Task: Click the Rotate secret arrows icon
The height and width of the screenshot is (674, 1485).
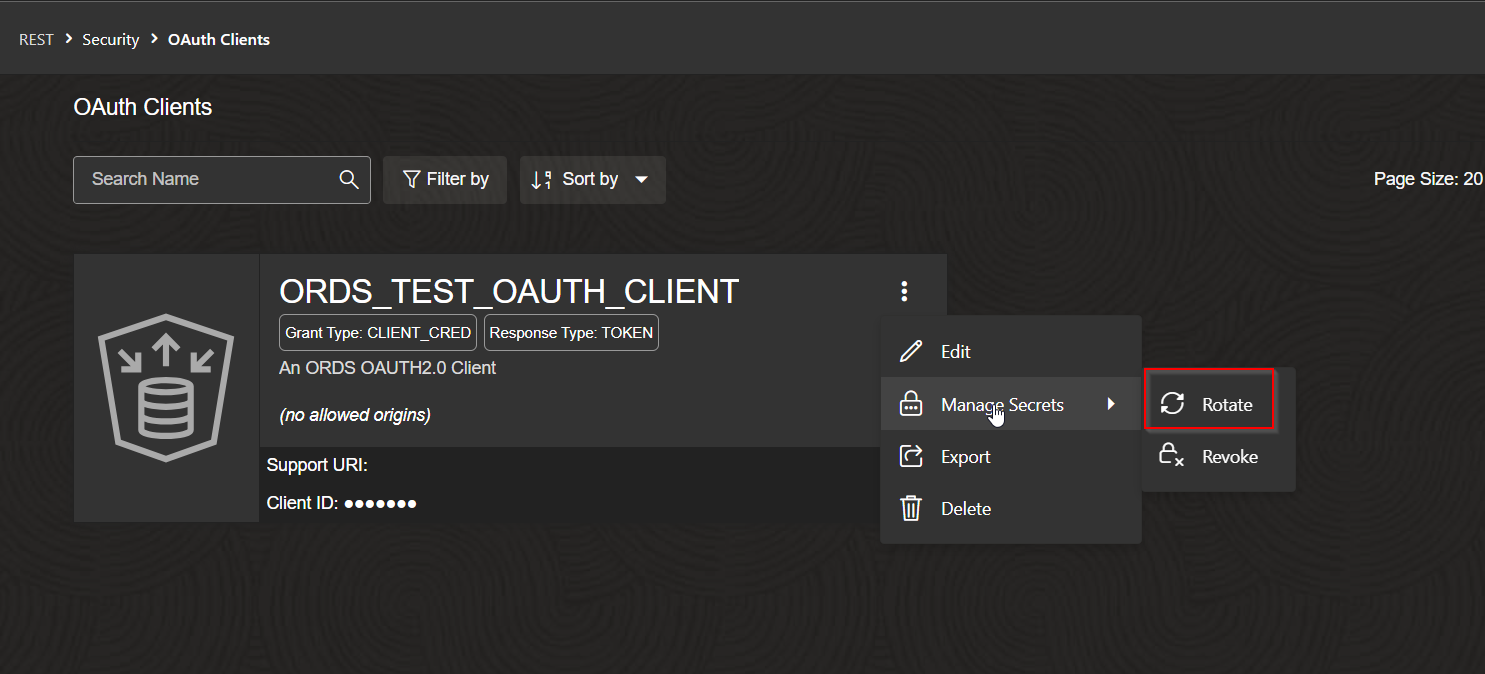Action: pos(1172,404)
